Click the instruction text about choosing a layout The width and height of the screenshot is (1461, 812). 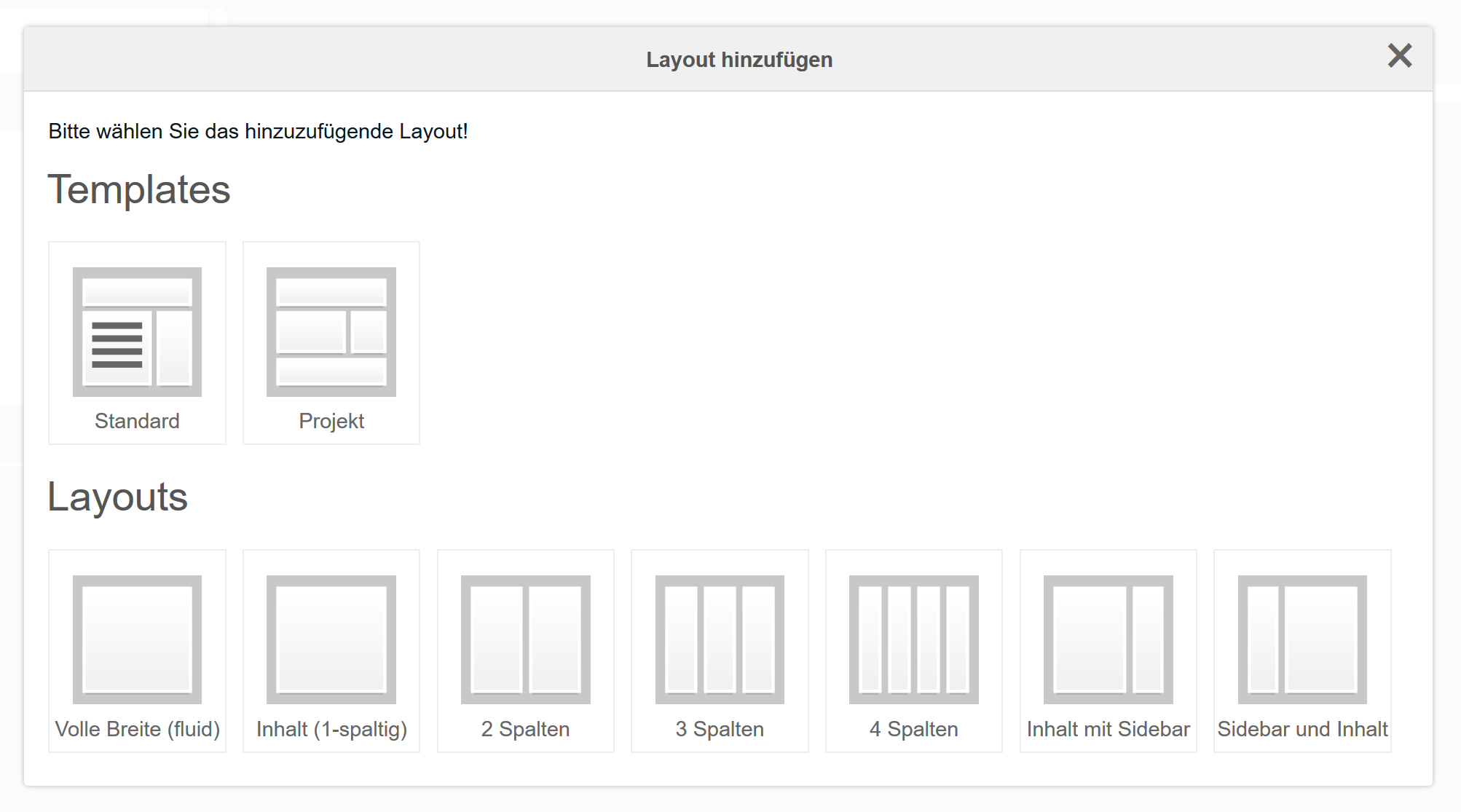(259, 132)
